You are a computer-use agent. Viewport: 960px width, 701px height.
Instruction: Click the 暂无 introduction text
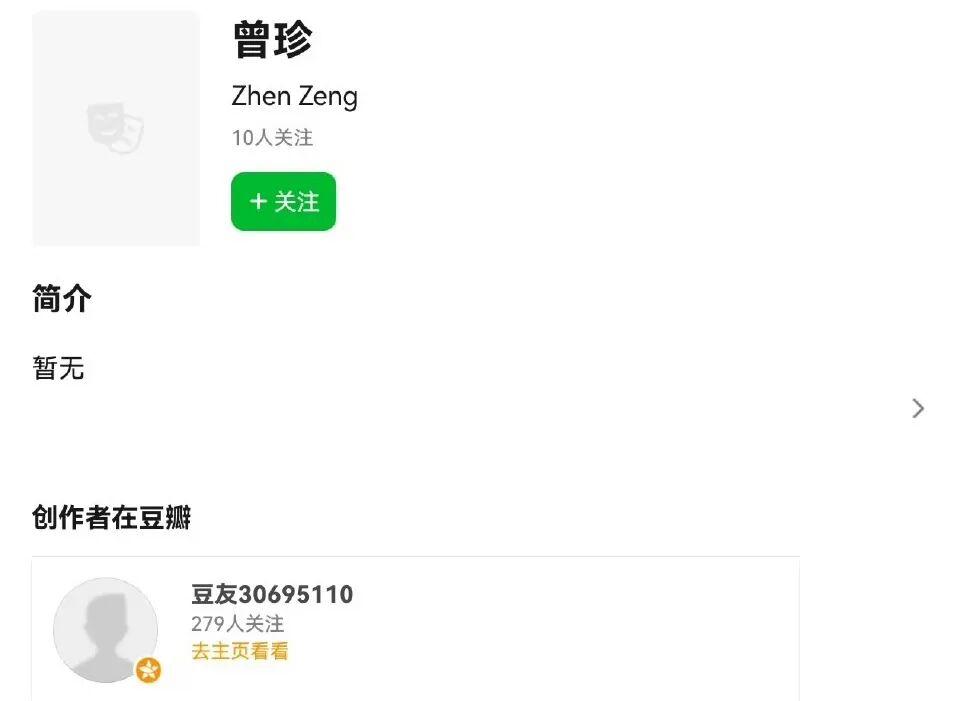tap(59, 369)
